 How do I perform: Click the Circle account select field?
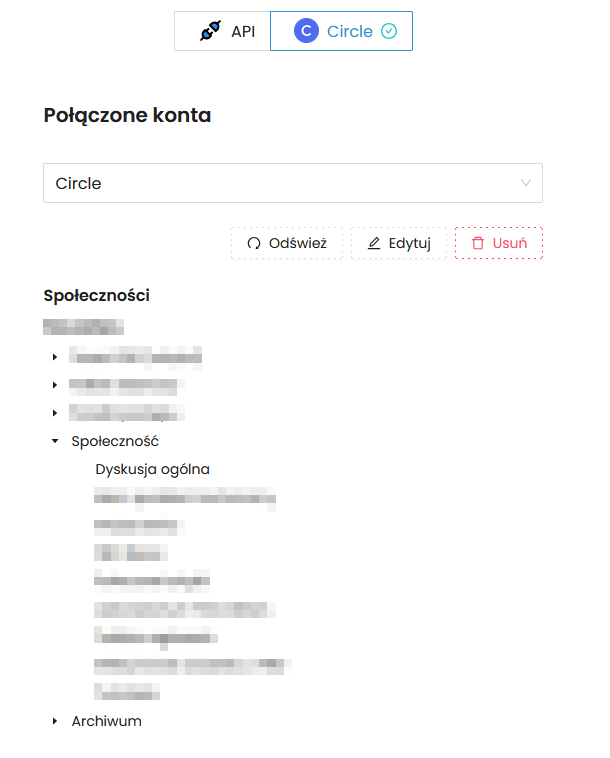pos(280,184)
